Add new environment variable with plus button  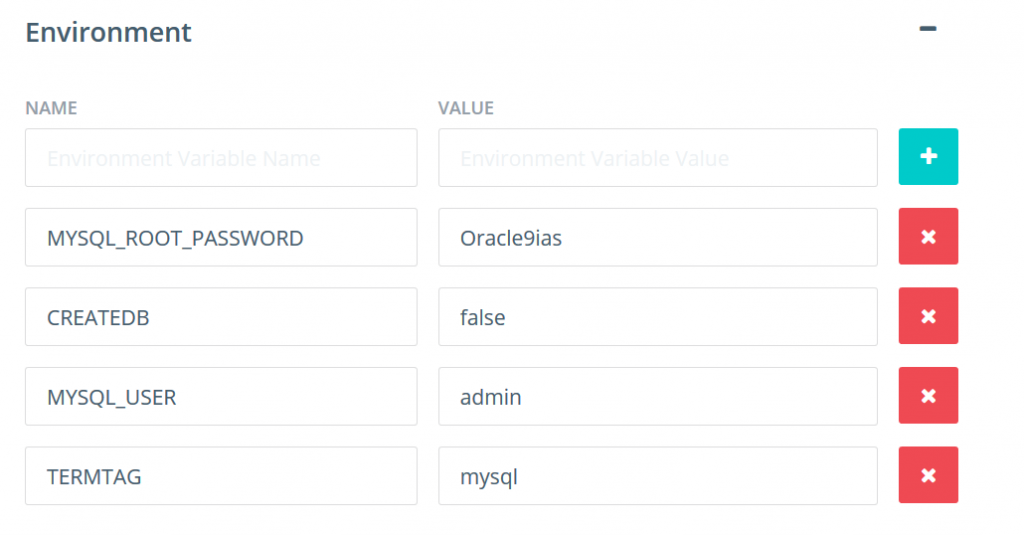tap(928, 157)
